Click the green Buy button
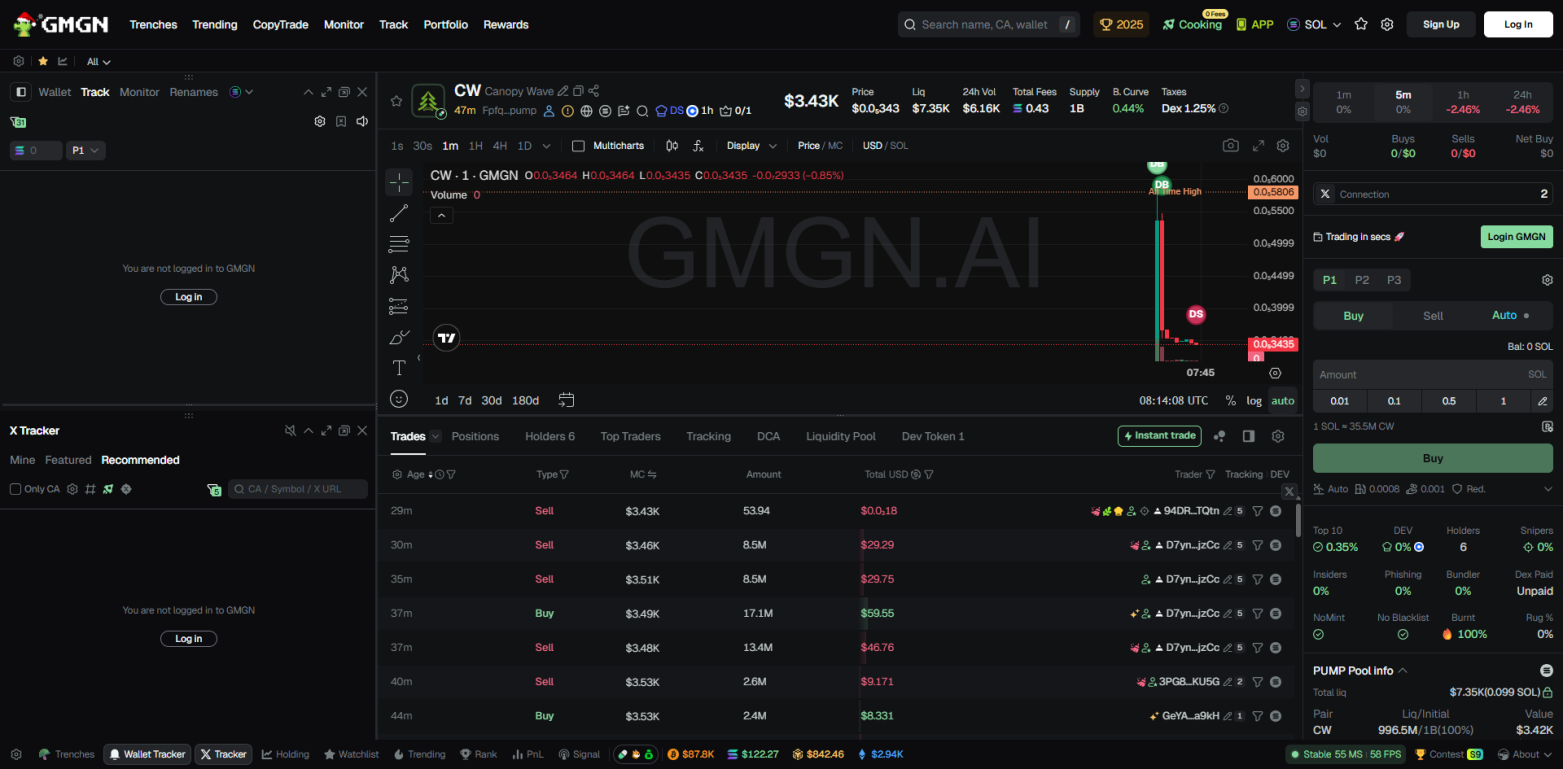Image resolution: width=1563 pixels, height=769 pixels. [1432, 458]
